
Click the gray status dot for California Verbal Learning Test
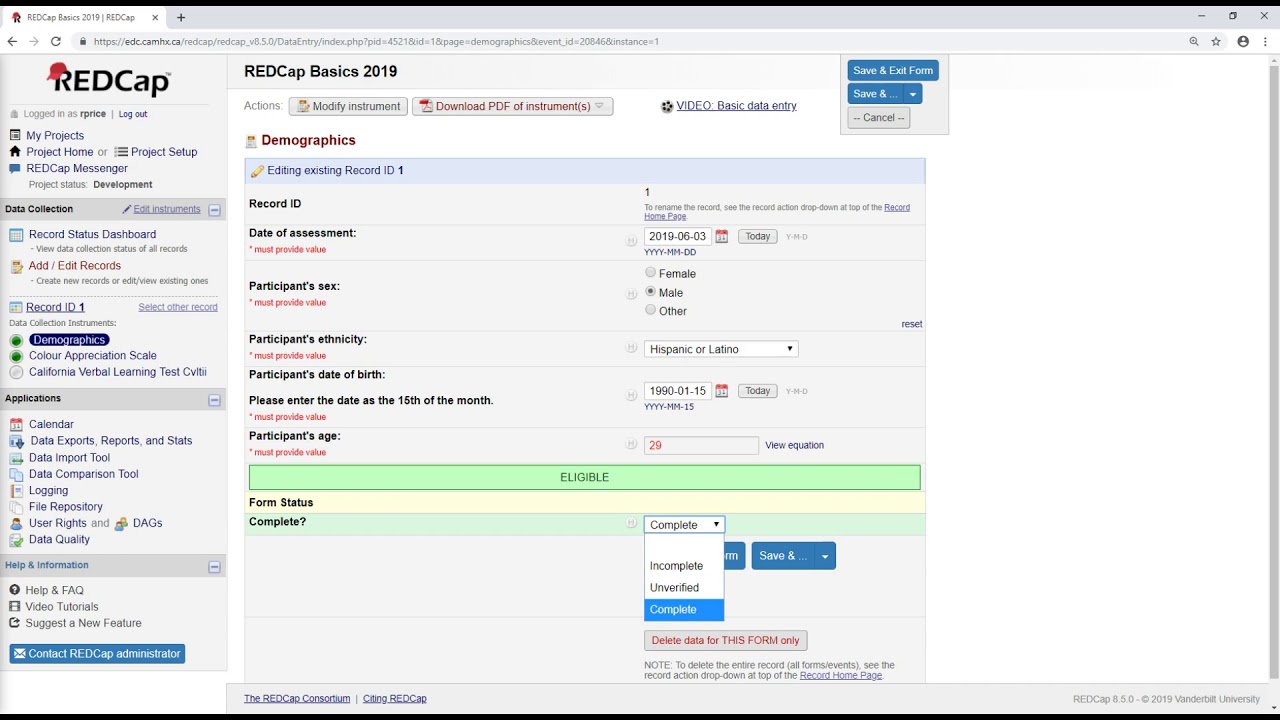(x=16, y=372)
